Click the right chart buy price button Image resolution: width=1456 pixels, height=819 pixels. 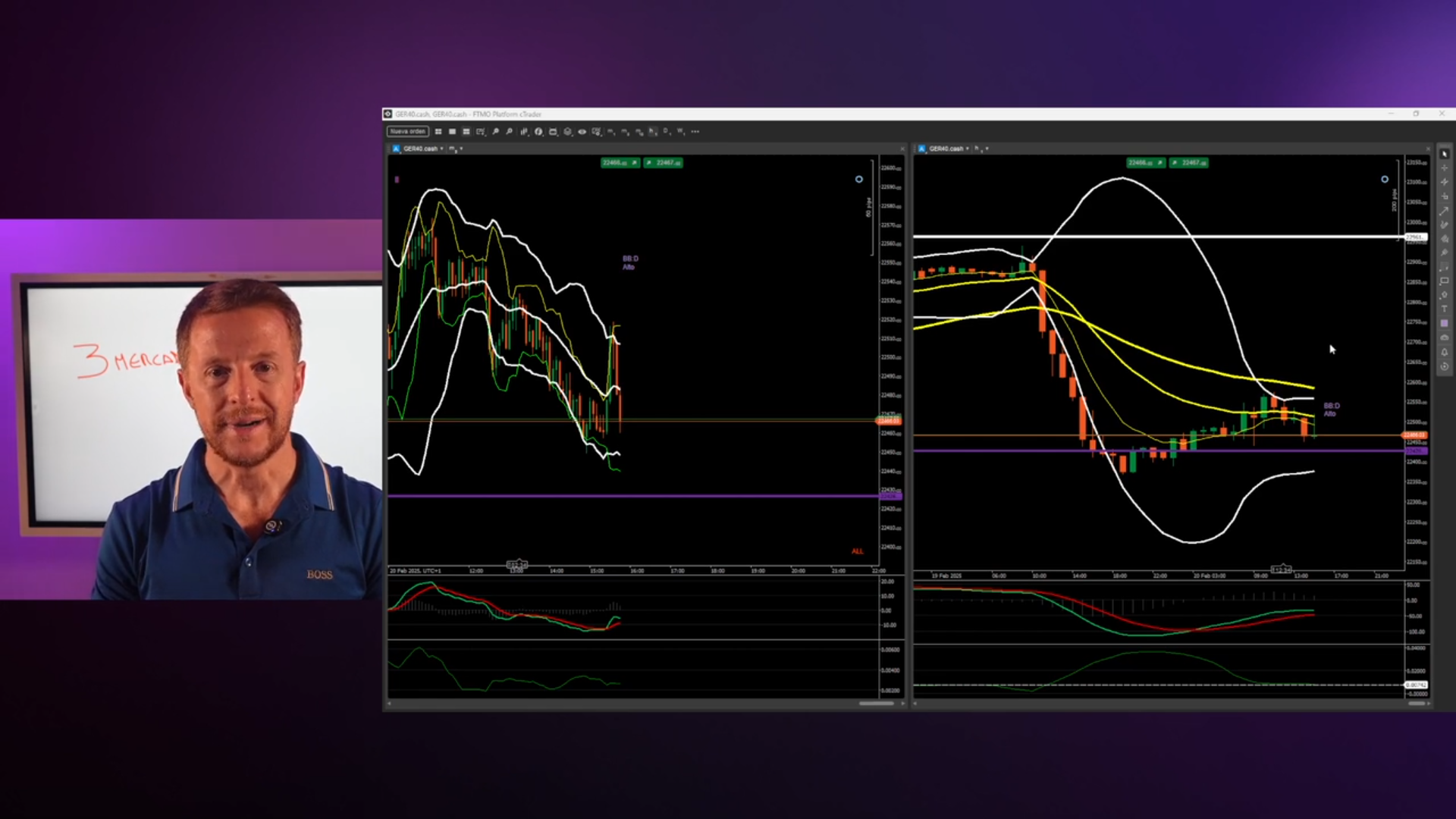(1189, 162)
